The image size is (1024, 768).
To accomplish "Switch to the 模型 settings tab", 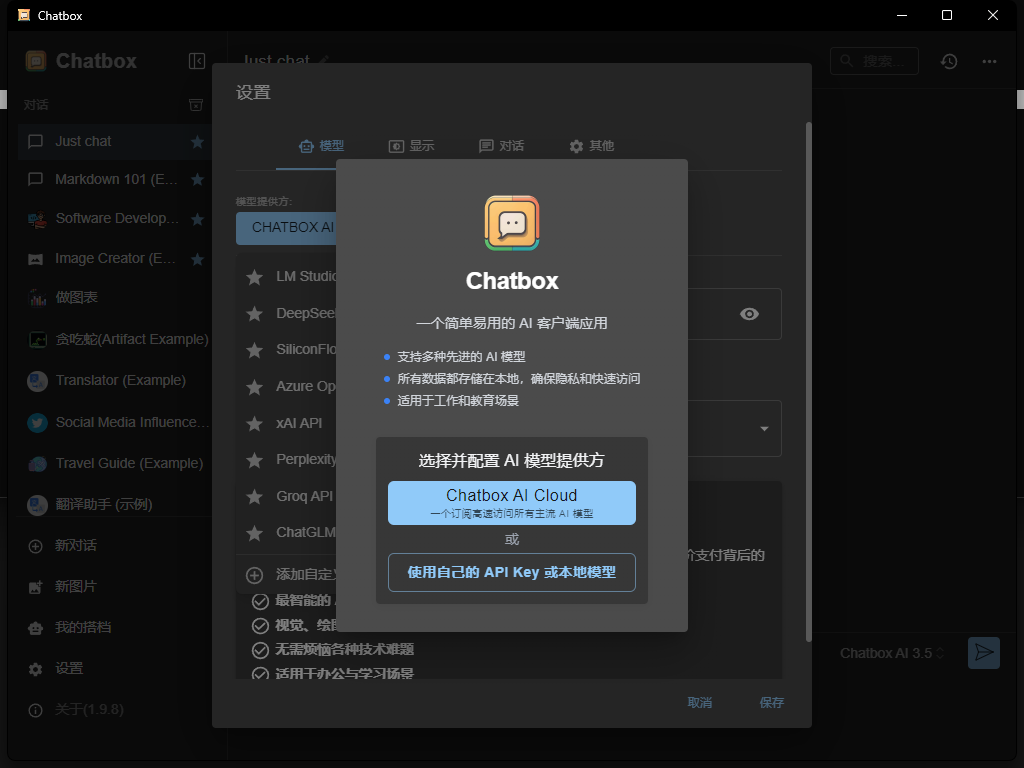I will point(321,146).
